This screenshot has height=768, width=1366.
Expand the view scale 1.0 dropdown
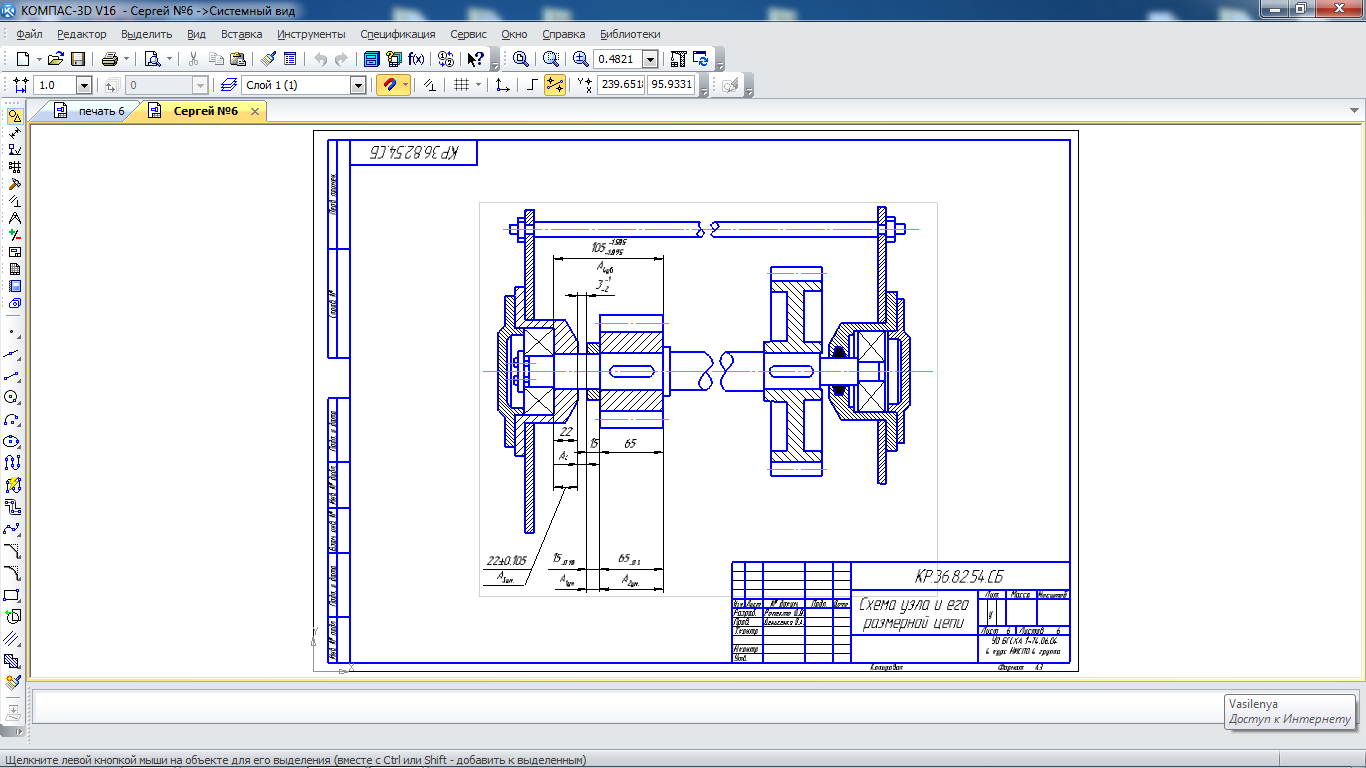[x=84, y=86]
